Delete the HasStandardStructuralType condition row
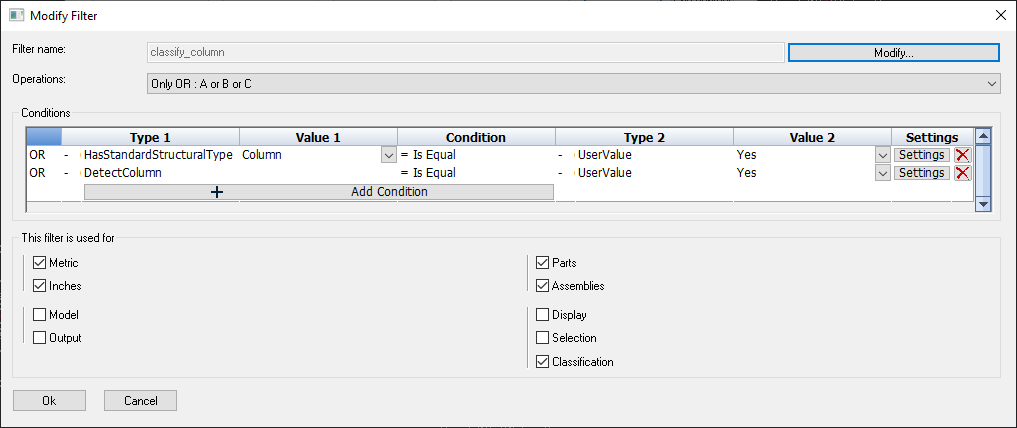 pos(962,155)
